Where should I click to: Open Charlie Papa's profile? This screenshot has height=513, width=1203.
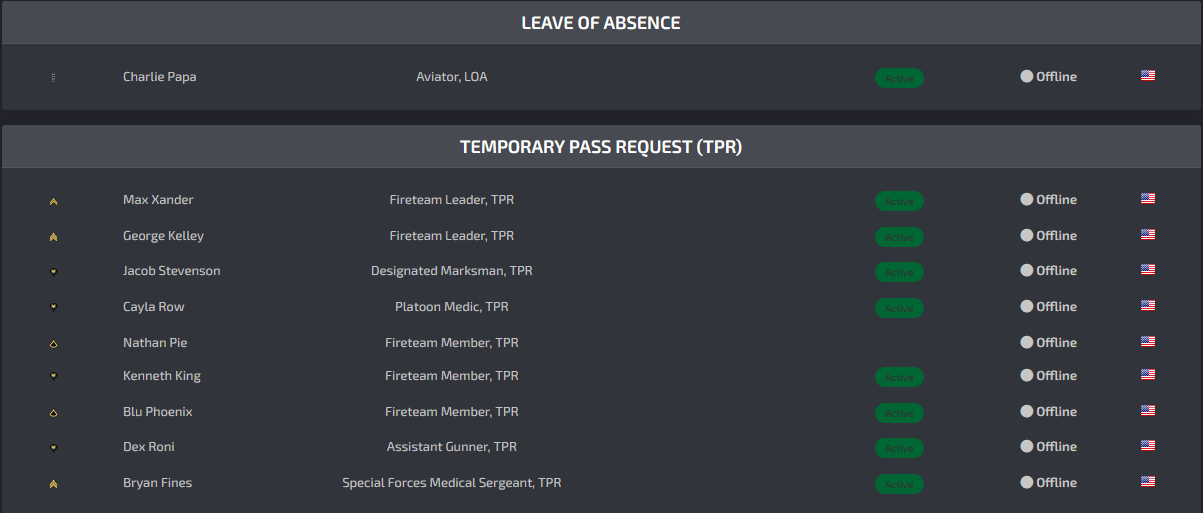coord(160,77)
